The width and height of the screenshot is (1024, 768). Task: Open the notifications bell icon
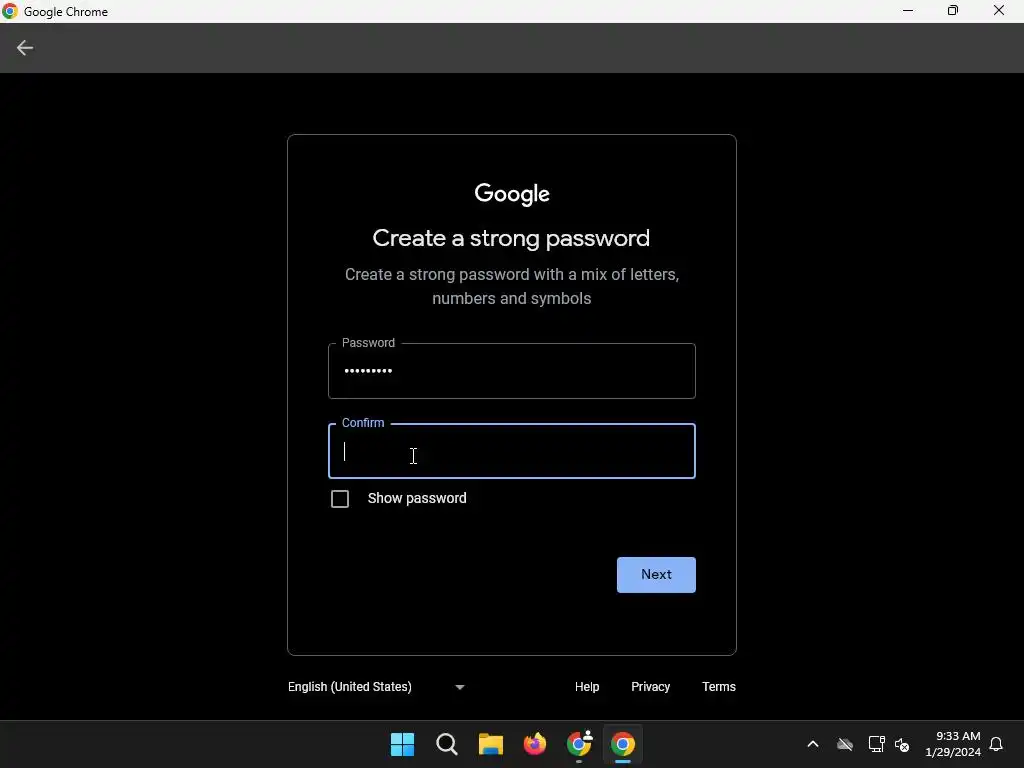pyautogui.click(x=996, y=744)
